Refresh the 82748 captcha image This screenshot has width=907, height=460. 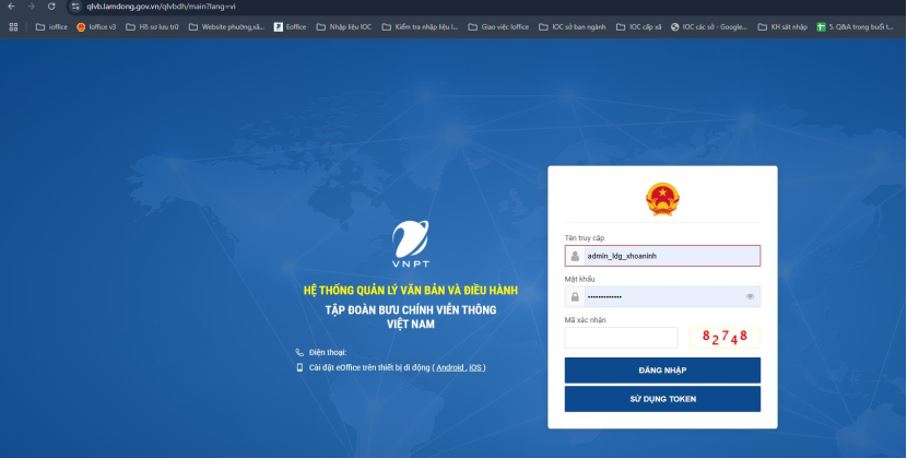pos(724,337)
